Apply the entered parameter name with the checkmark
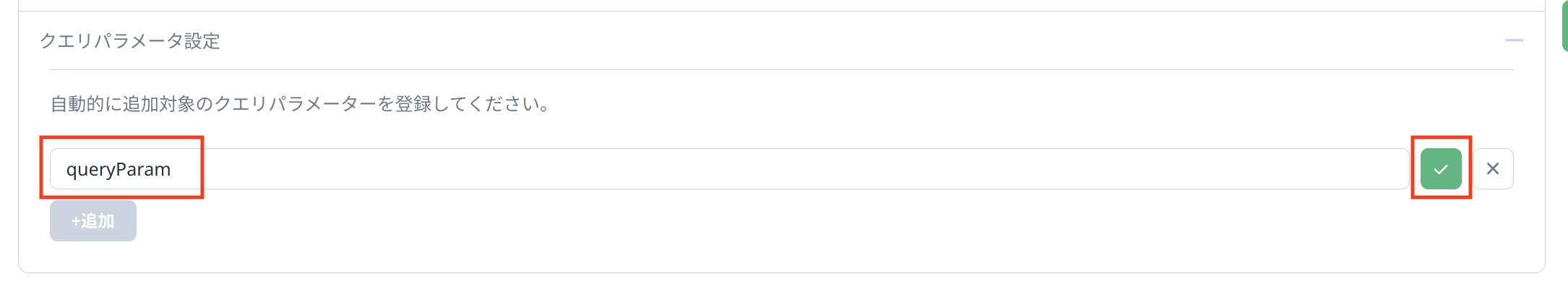Viewport: 1568px width, 292px height. point(1441,169)
